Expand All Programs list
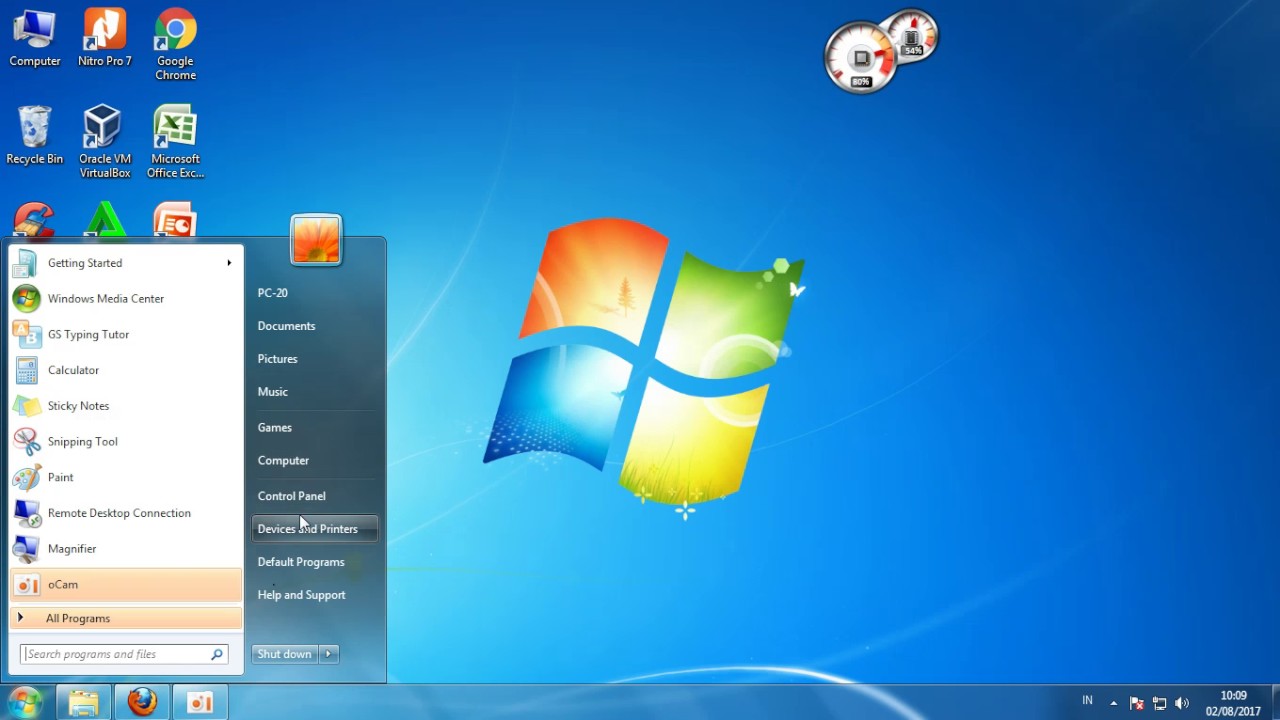Image resolution: width=1280 pixels, height=720 pixels. 126,618
